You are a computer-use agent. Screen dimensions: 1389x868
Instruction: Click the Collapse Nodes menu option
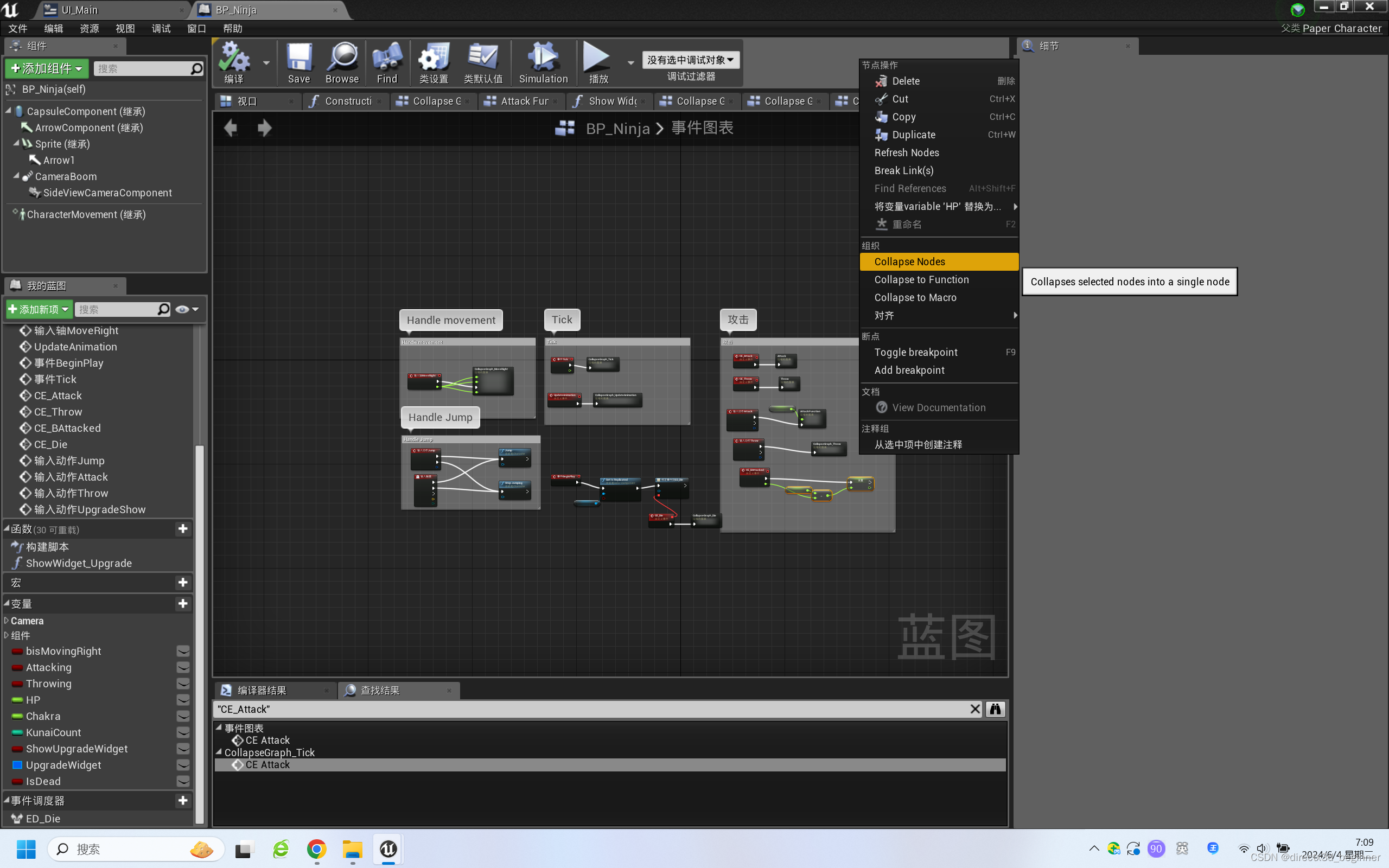[909, 261]
